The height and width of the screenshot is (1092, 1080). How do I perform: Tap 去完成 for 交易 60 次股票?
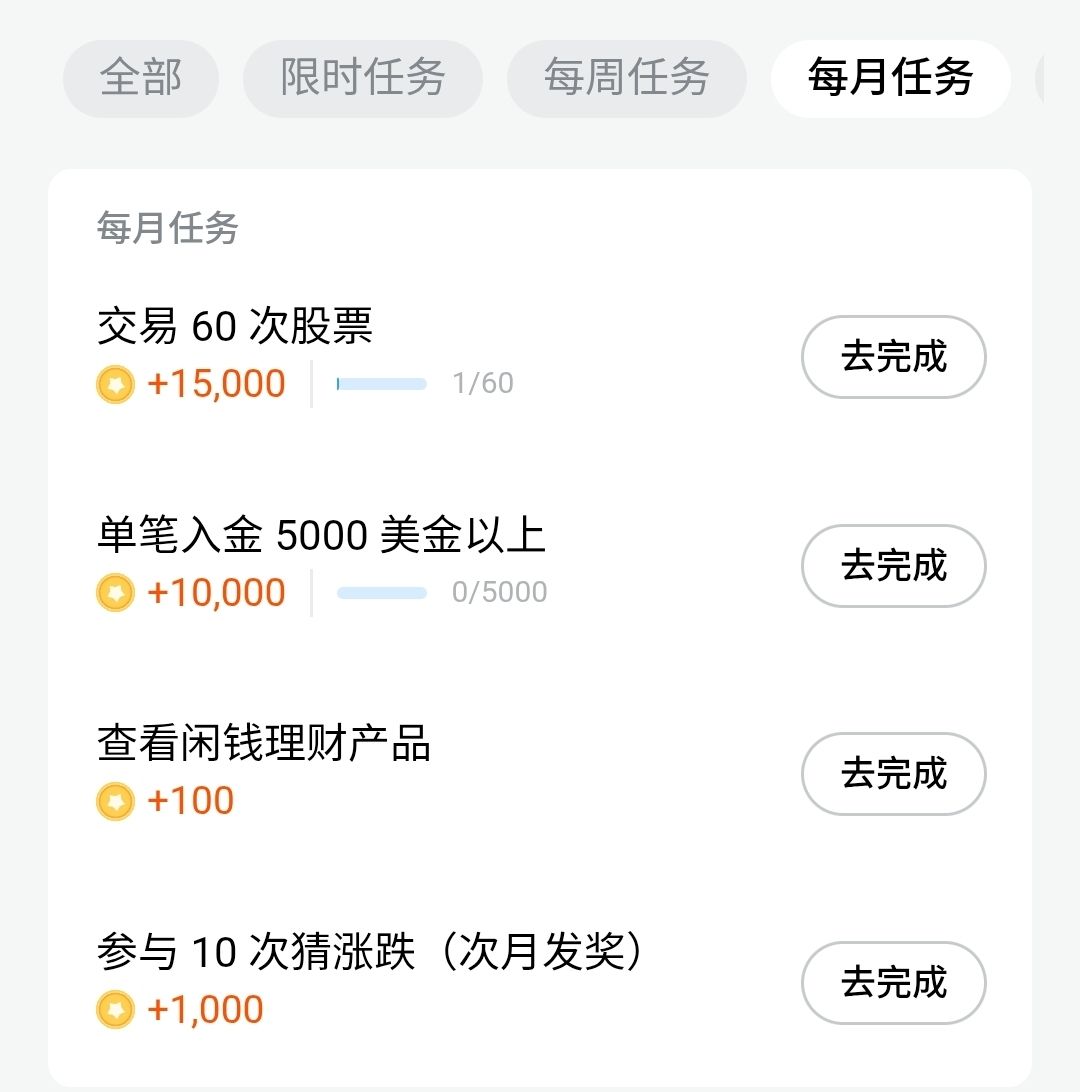(x=893, y=357)
